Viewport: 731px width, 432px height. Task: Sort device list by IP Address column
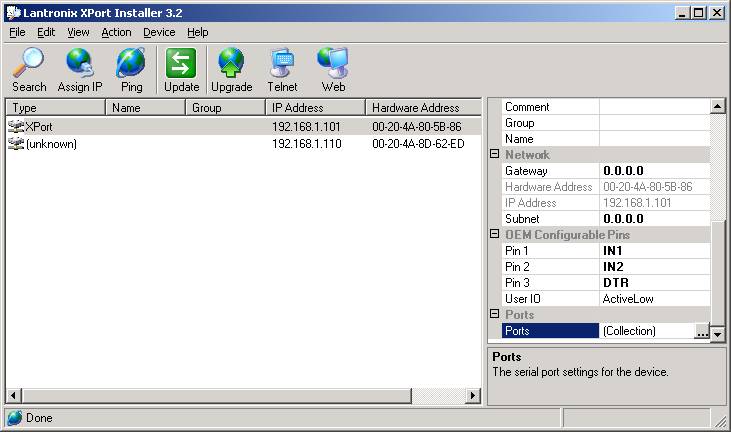point(316,108)
